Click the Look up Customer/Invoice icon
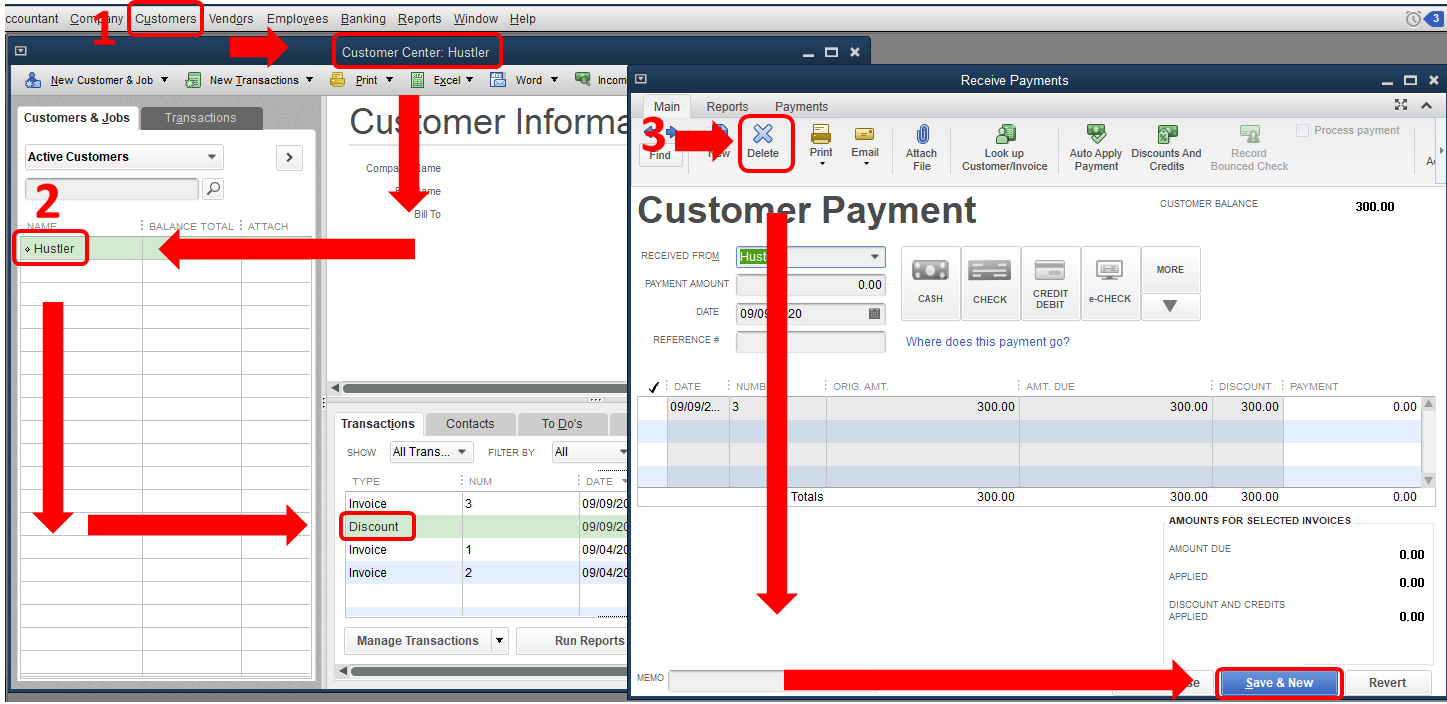The height and width of the screenshot is (704, 1447). 1003,146
